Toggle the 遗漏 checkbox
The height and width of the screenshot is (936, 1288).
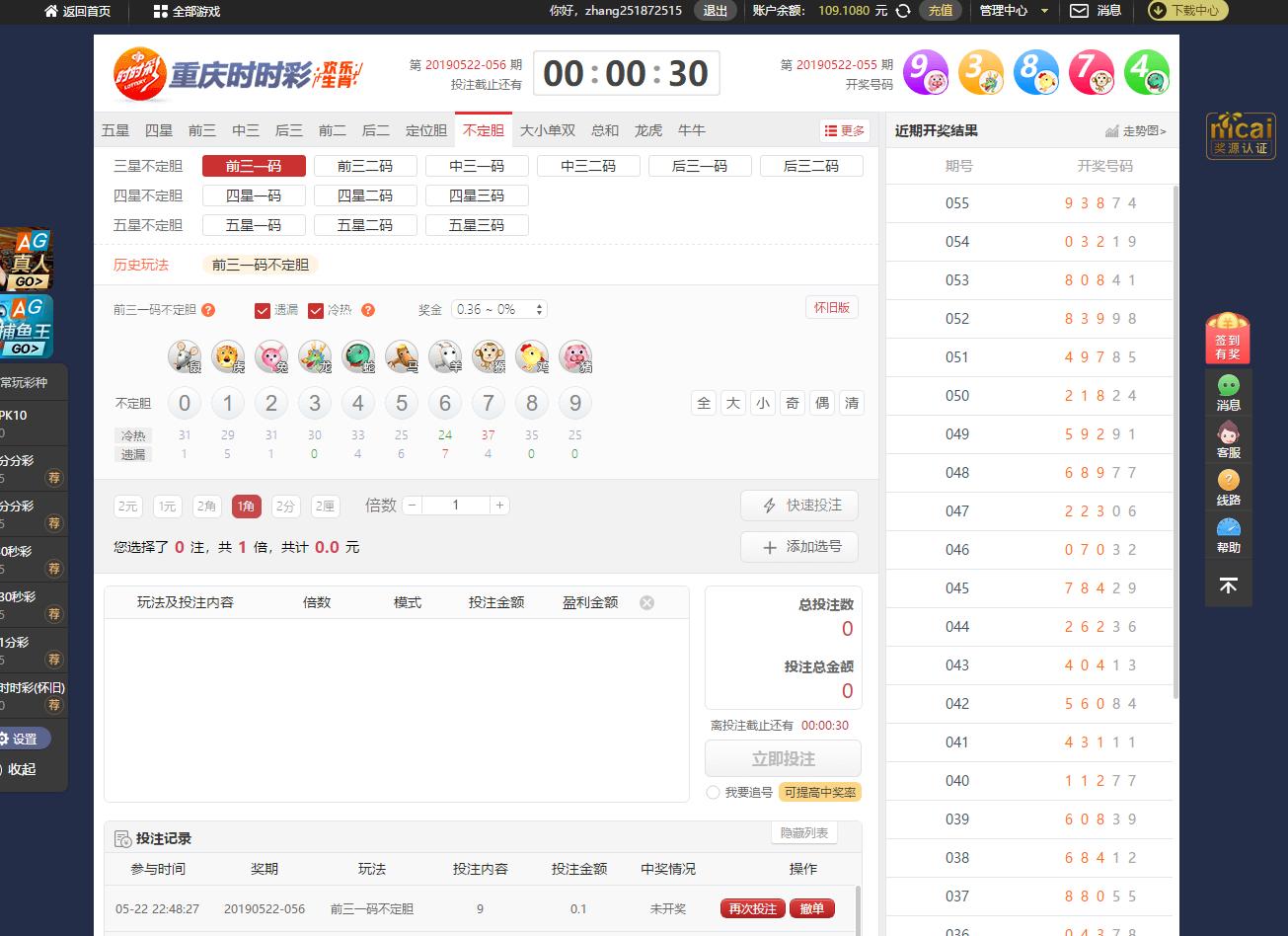pyautogui.click(x=263, y=310)
